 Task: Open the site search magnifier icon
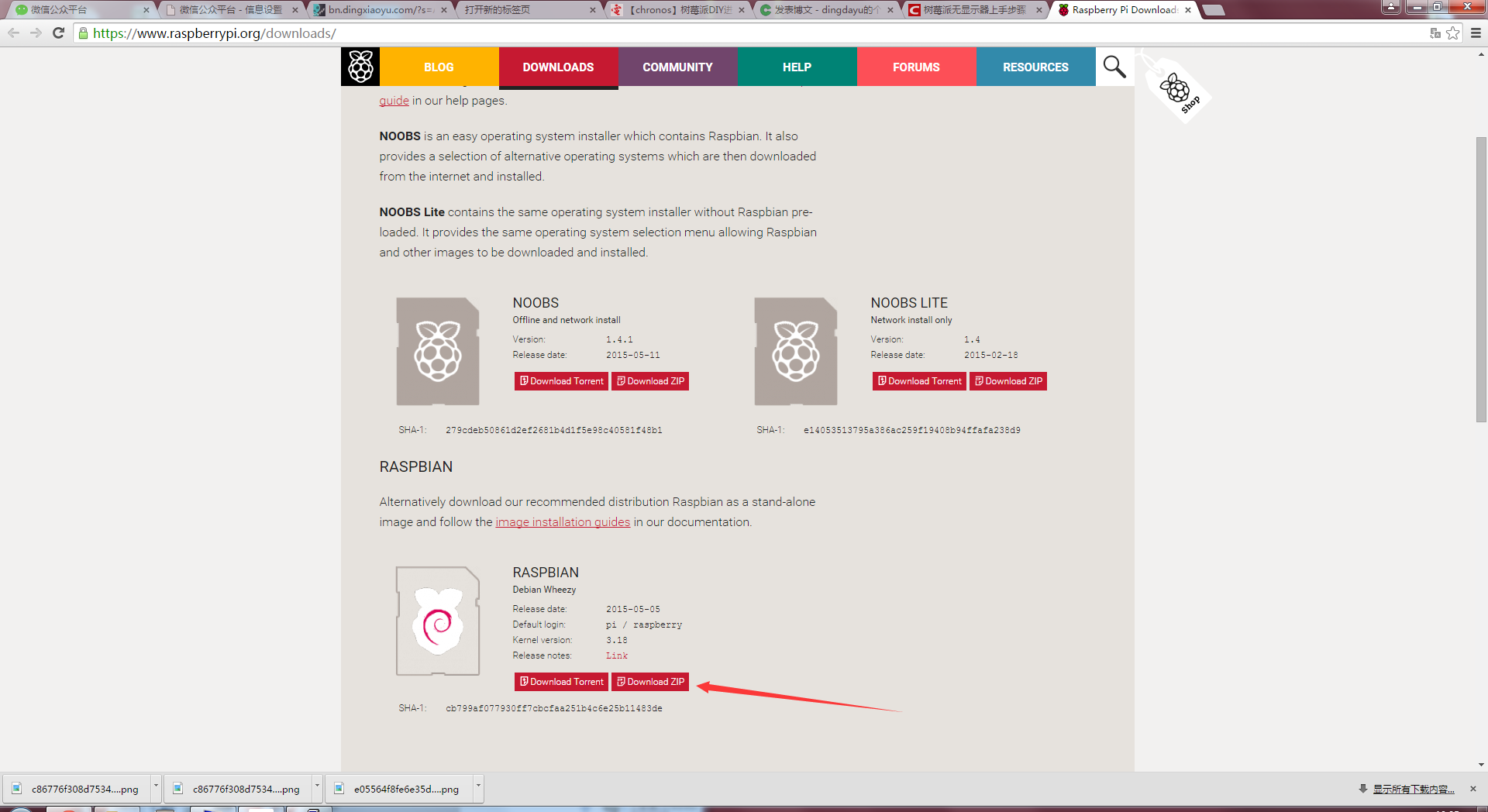pos(1114,67)
